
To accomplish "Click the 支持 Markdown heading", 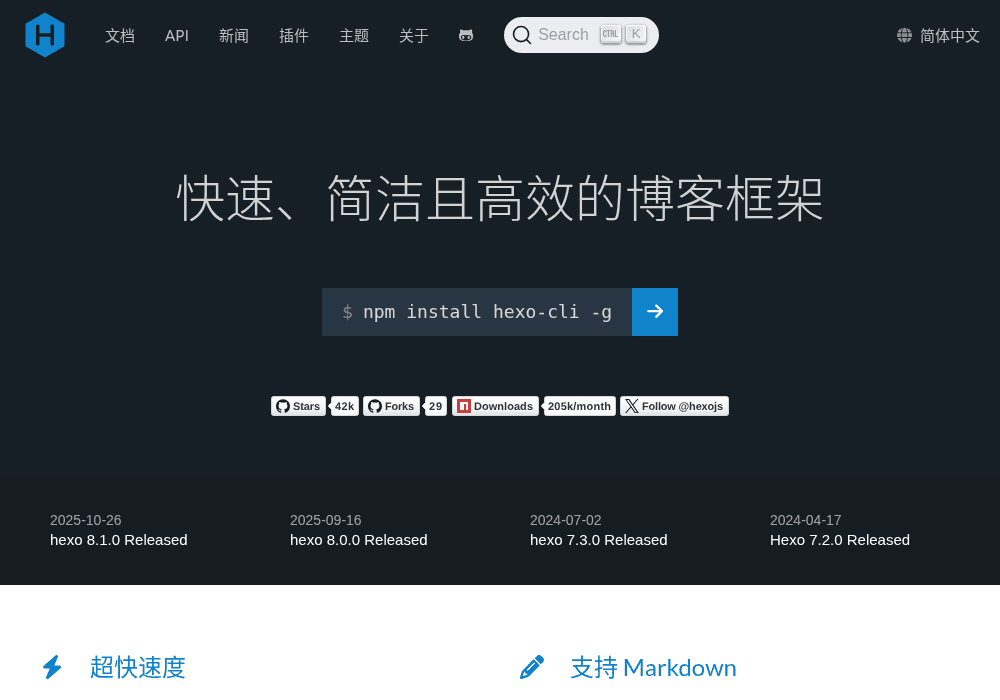I will [x=653, y=667].
